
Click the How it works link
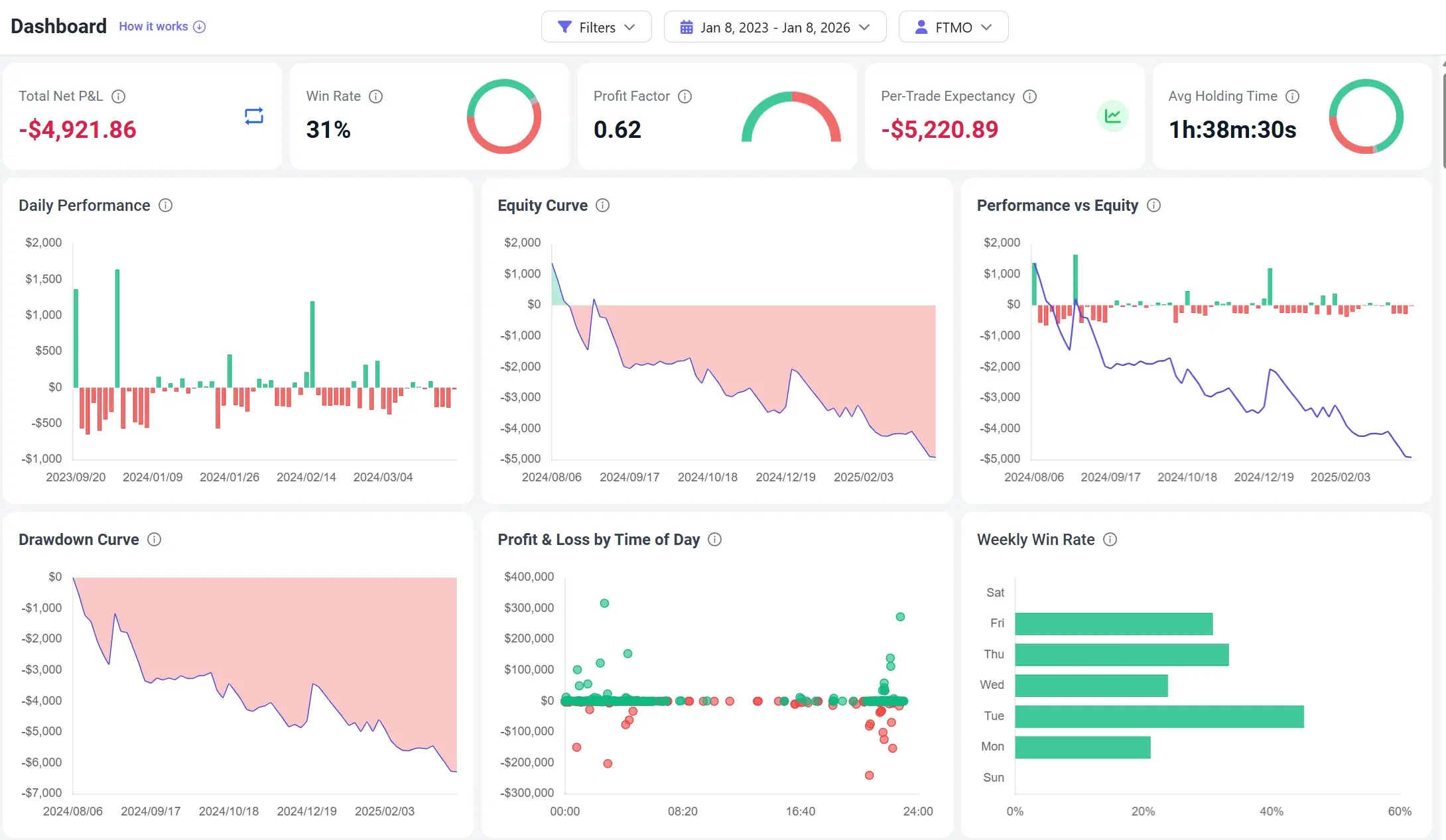153,26
